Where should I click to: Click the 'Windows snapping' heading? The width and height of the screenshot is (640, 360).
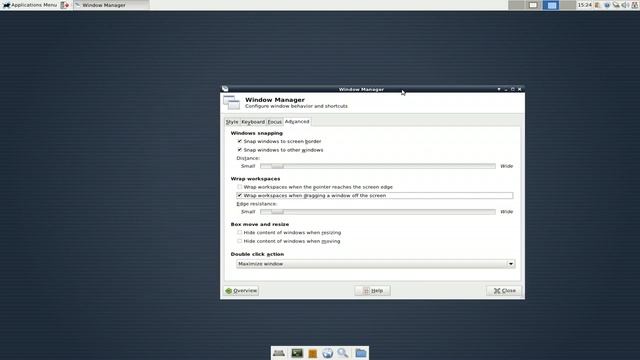point(257,133)
